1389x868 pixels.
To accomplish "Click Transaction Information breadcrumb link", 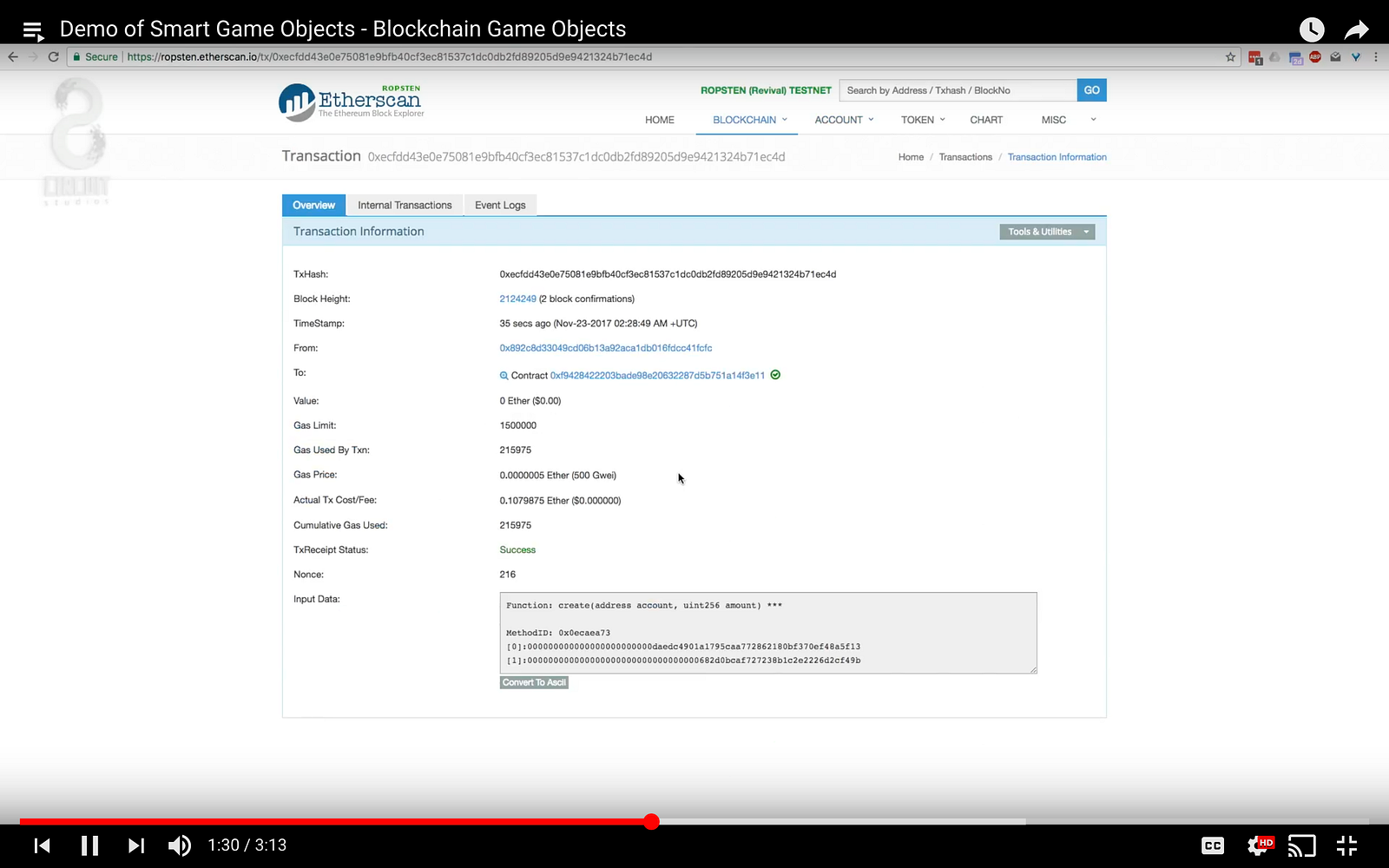I will [x=1057, y=157].
